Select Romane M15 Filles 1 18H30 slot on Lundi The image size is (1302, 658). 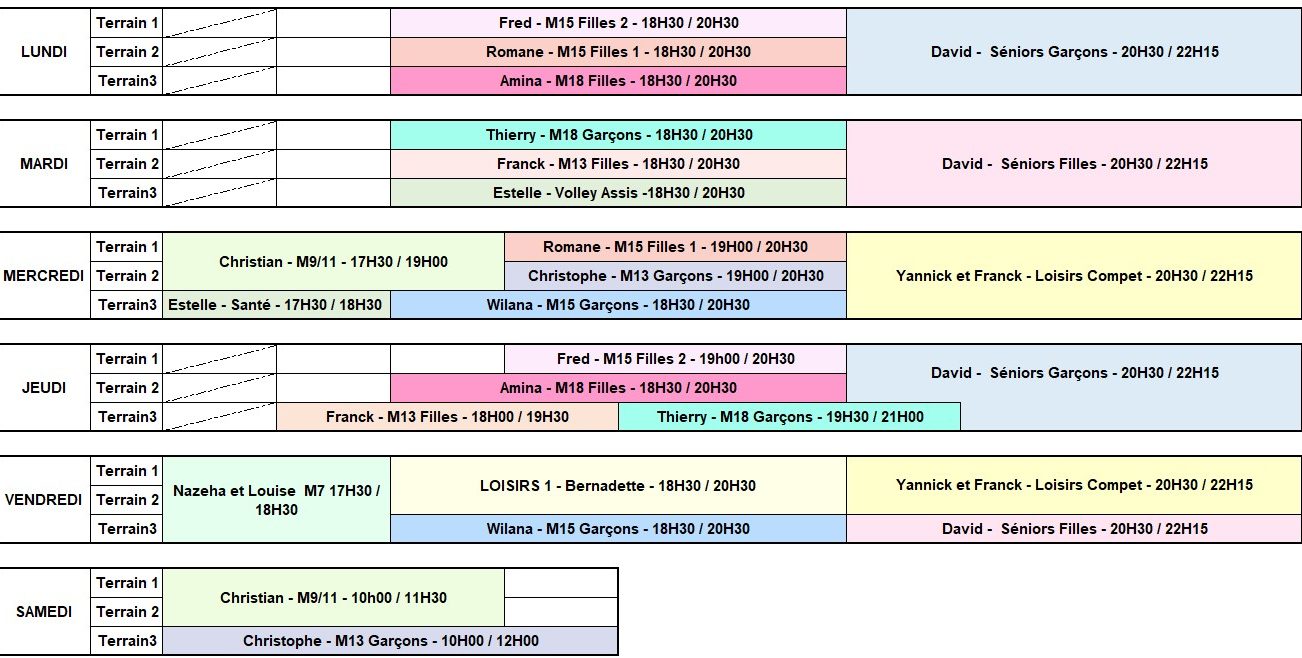[x=618, y=52]
